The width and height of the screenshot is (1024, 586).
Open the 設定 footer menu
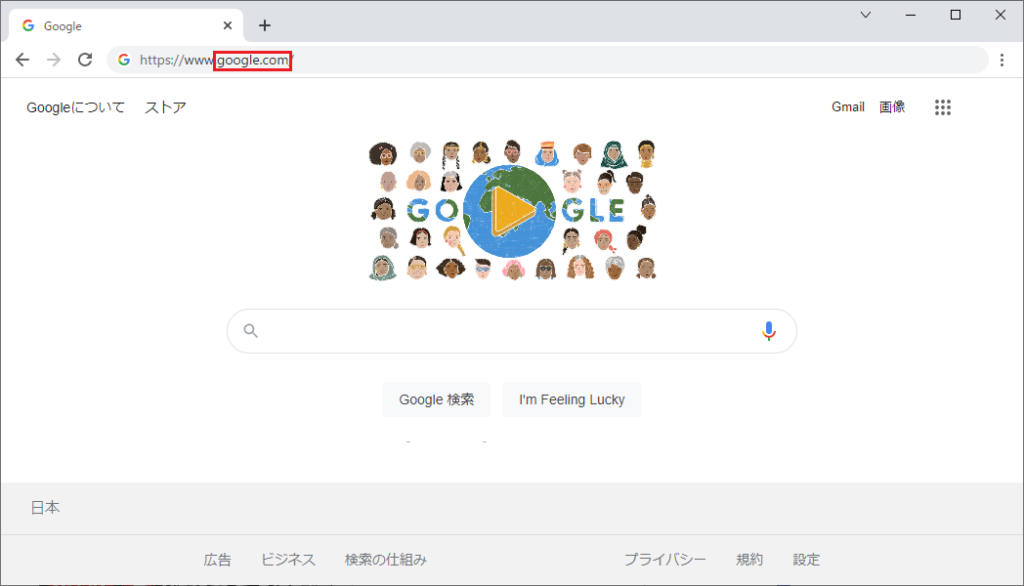[806, 560]
